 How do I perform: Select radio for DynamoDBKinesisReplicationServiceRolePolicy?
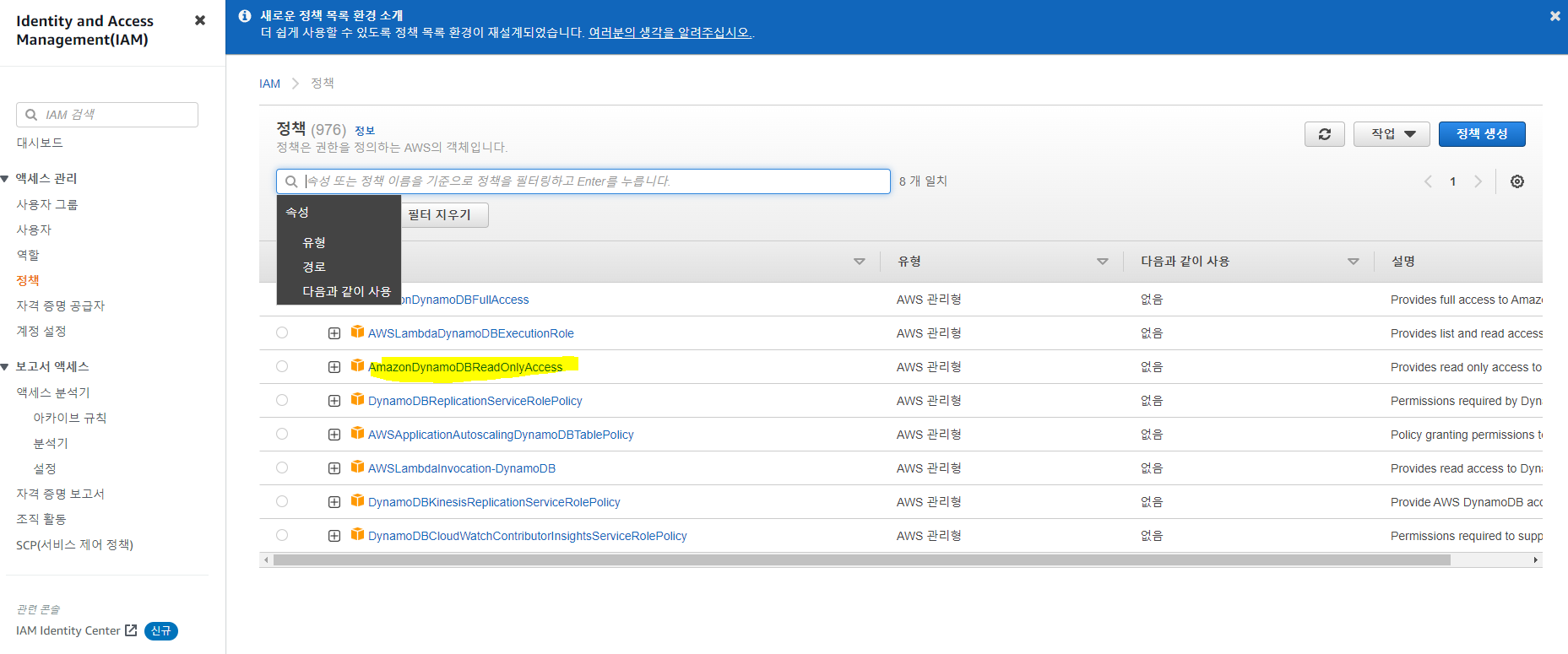[282, 501]
